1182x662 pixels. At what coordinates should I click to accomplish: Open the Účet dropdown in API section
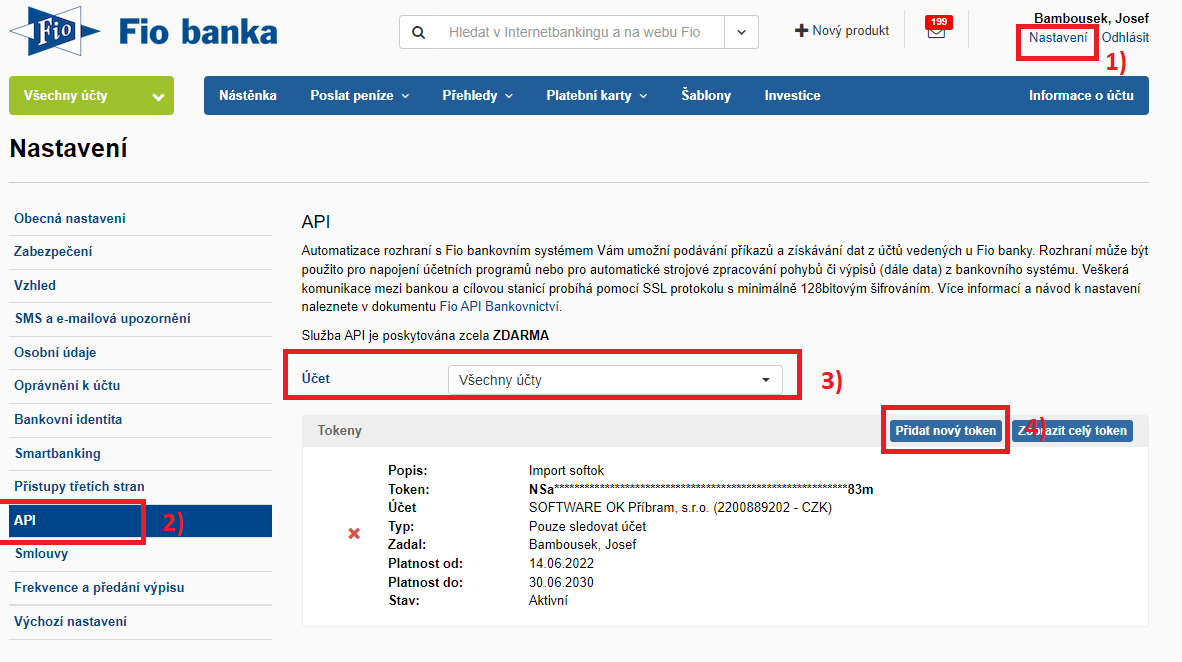615,380
